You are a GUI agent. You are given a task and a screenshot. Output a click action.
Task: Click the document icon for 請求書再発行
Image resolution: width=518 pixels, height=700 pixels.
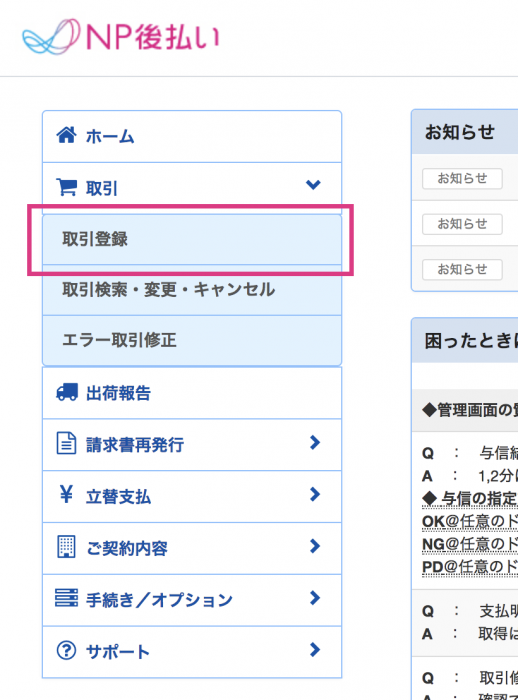click(x=66, y=443)
